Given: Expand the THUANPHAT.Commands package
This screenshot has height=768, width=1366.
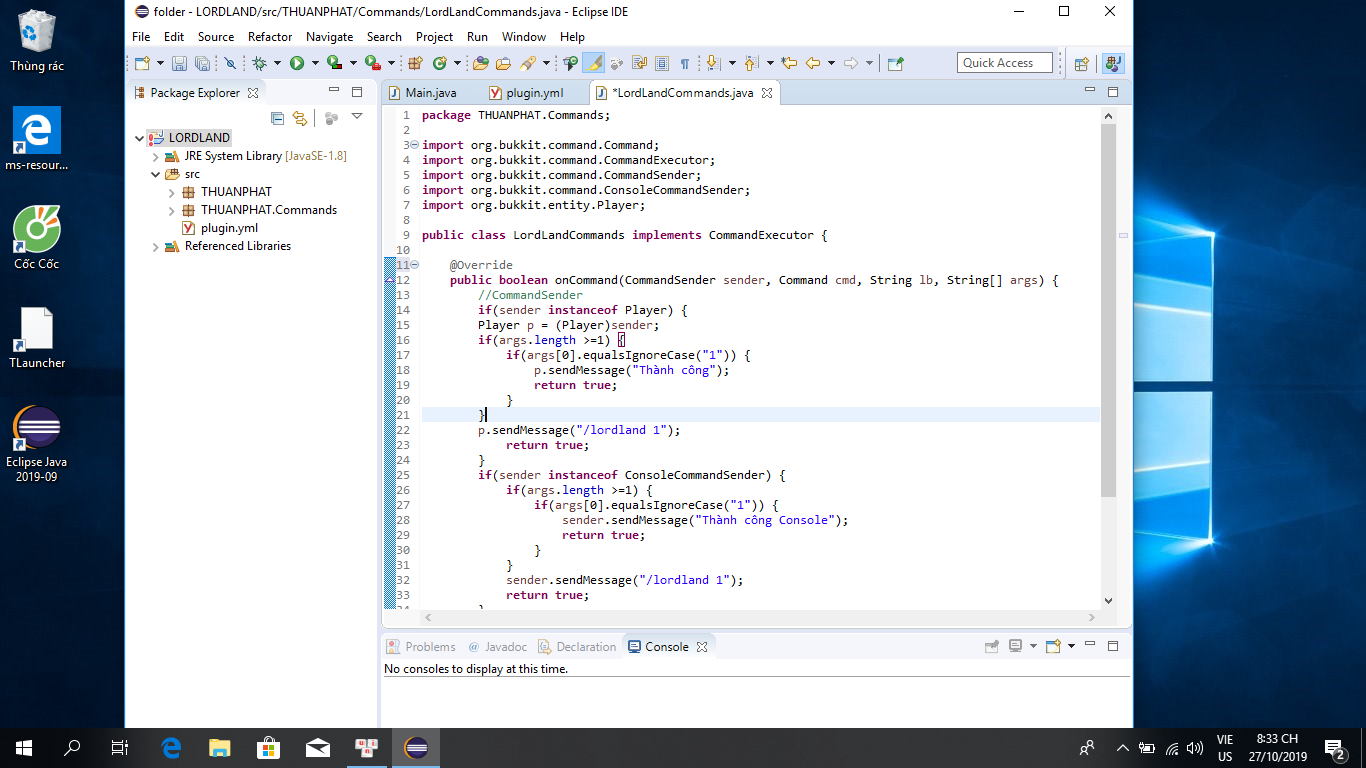Looking at the screenshot, I should pyautogui.click(x=171, y=210).
